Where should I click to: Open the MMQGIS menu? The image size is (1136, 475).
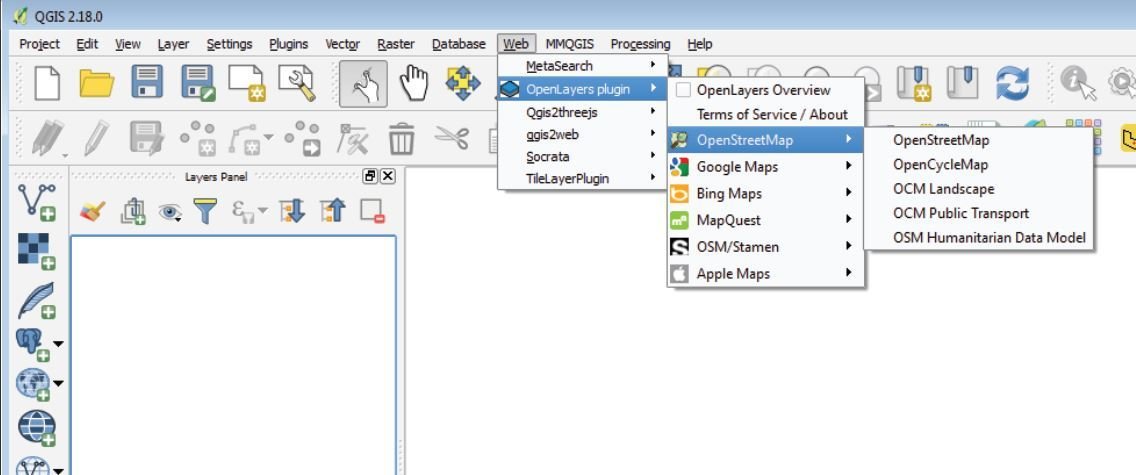569,44
